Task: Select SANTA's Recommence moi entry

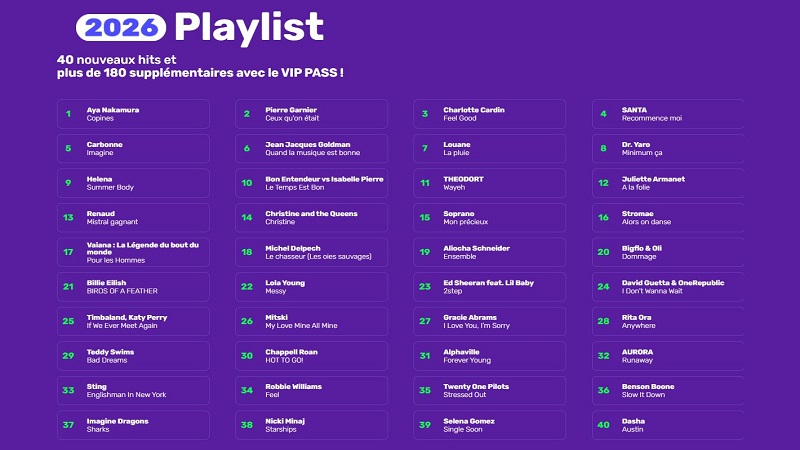Action: tap(668, 114)
